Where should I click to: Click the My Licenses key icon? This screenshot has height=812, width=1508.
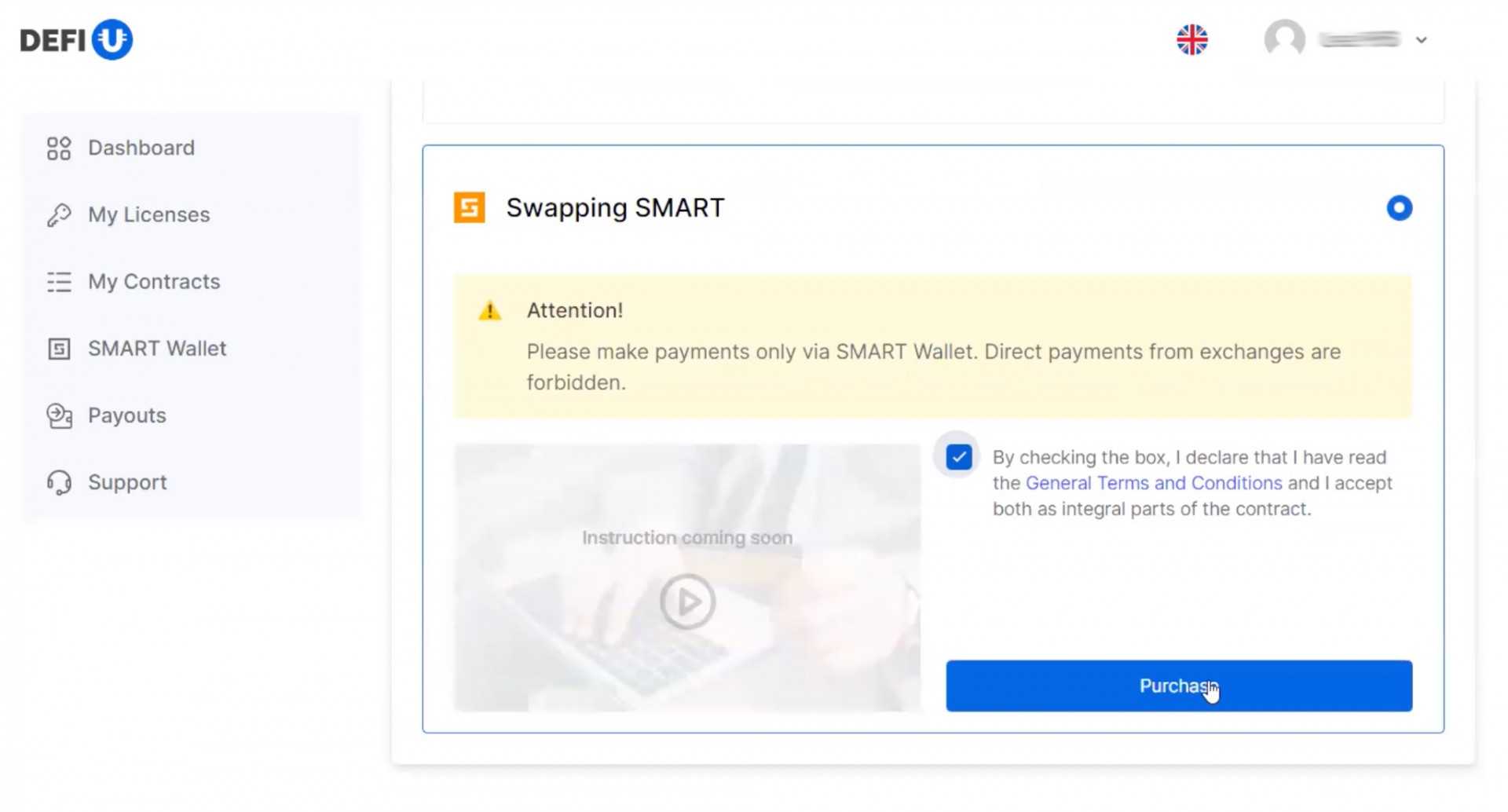59,215
